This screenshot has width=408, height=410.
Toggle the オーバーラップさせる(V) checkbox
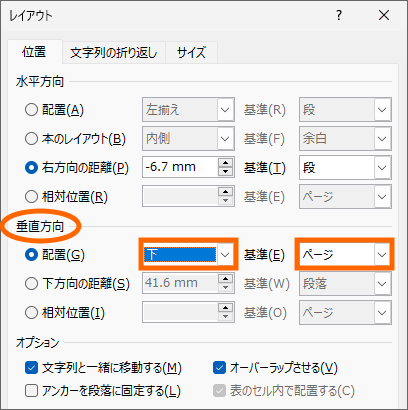point(219,368)
